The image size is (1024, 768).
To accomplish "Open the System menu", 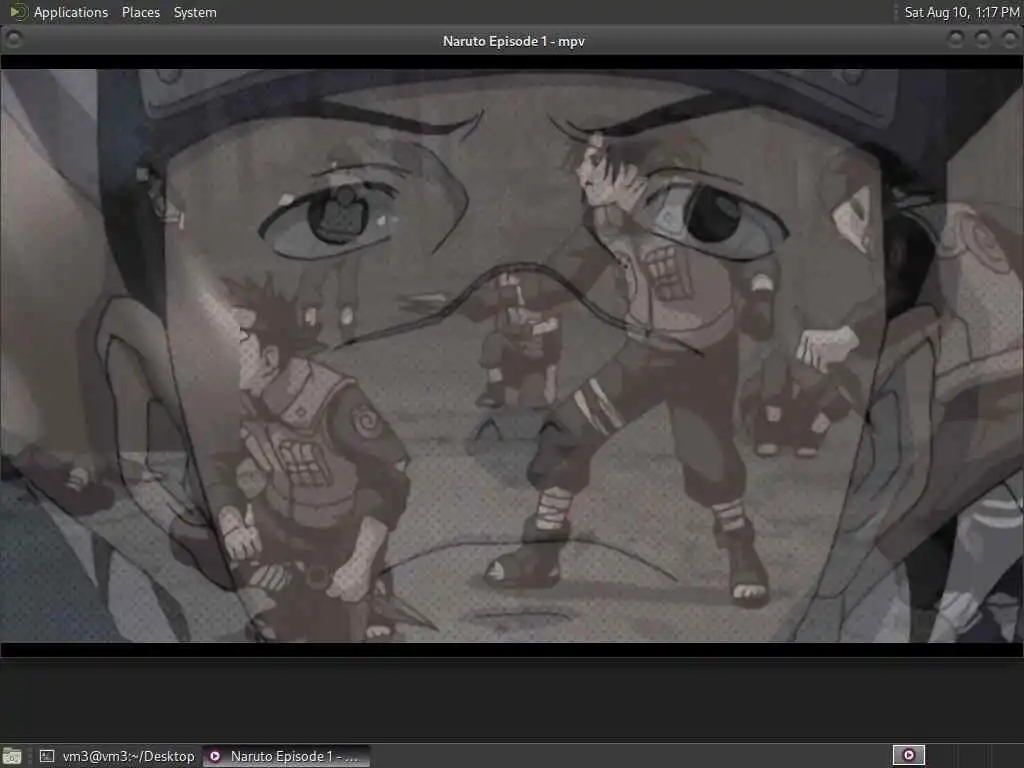I will pos(195,12).
